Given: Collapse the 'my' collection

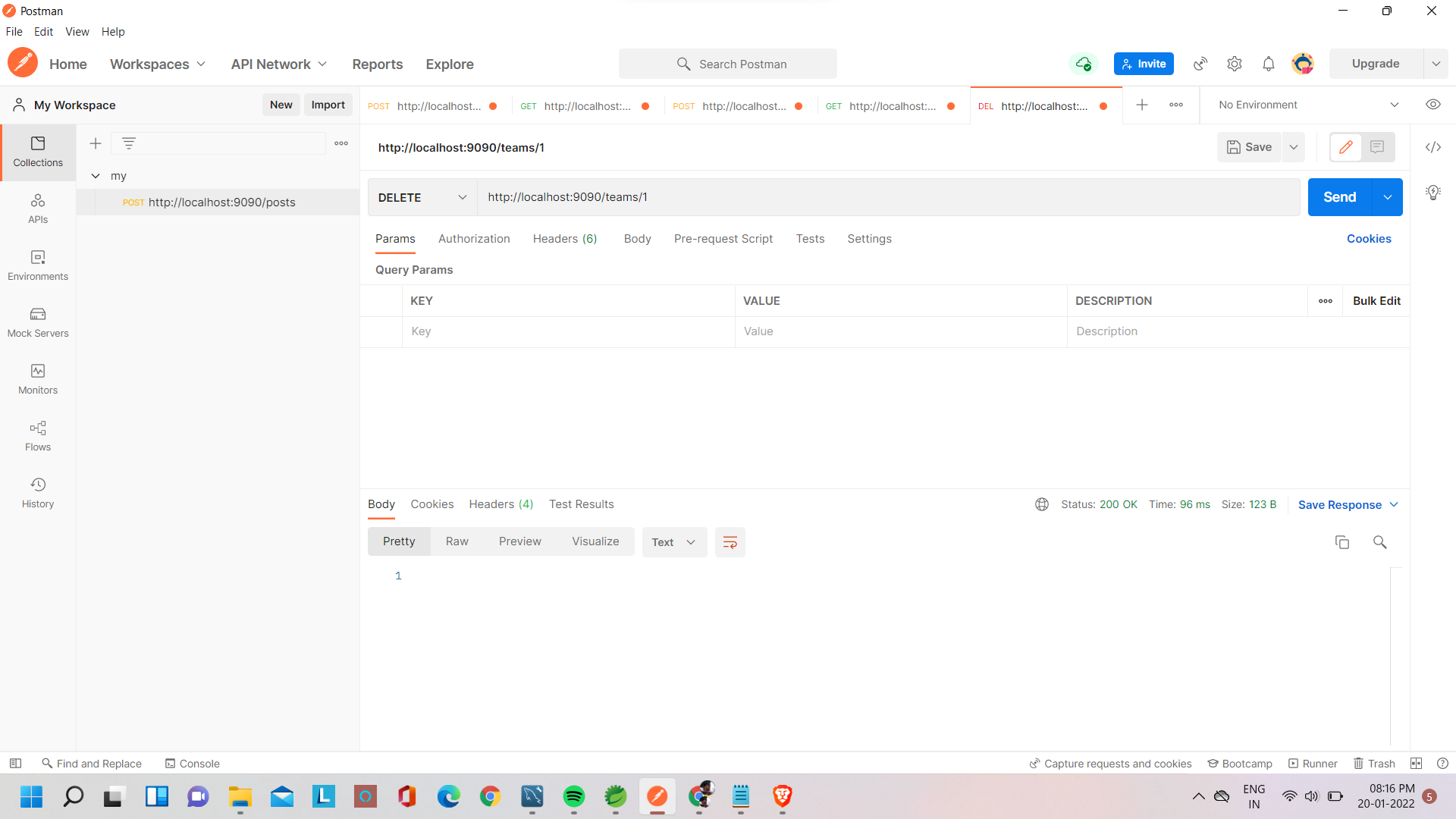Looking at the screenshot, I should coord(96,175).
